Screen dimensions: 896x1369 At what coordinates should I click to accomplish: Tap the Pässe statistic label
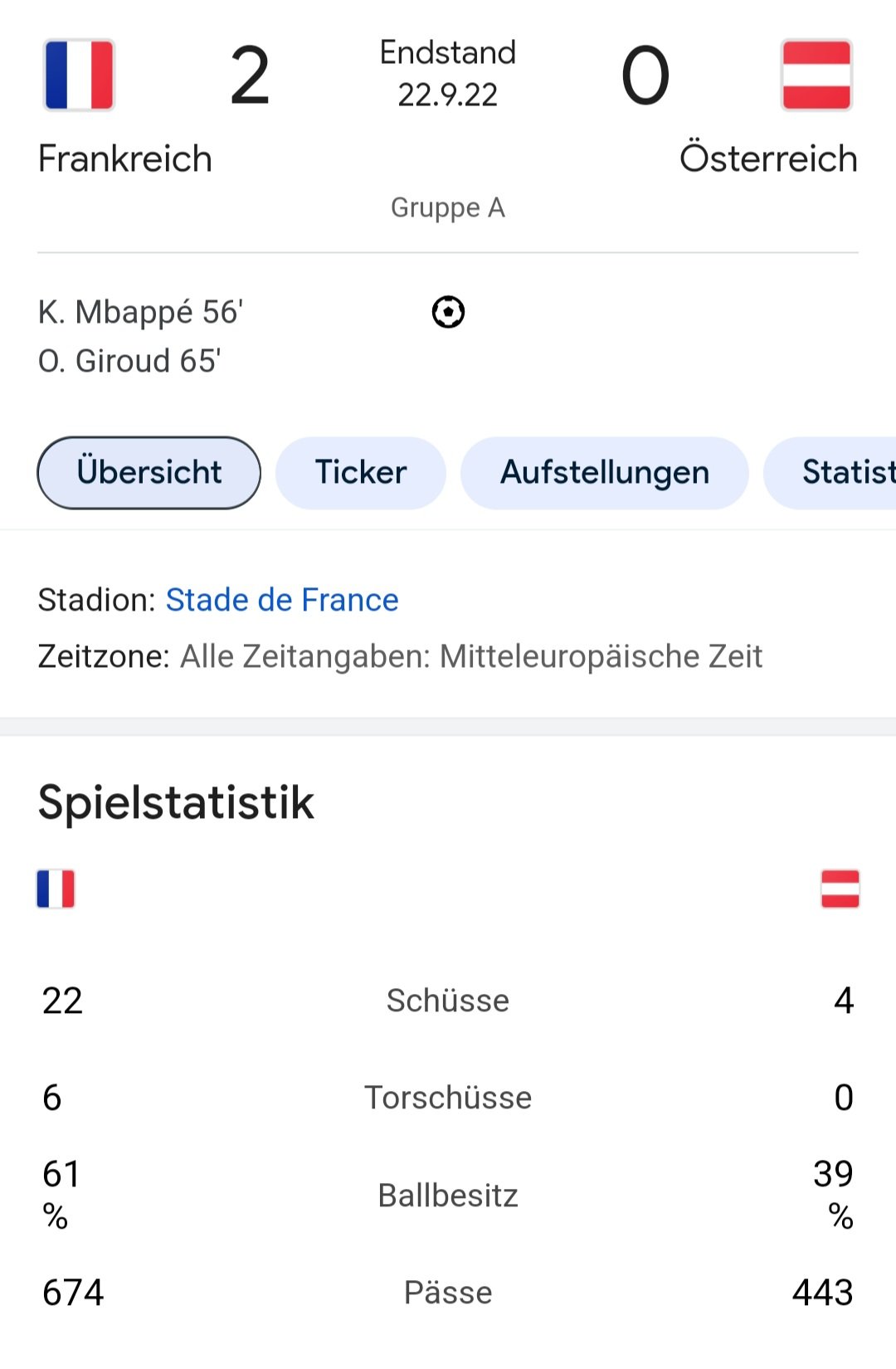(448, 1293)
